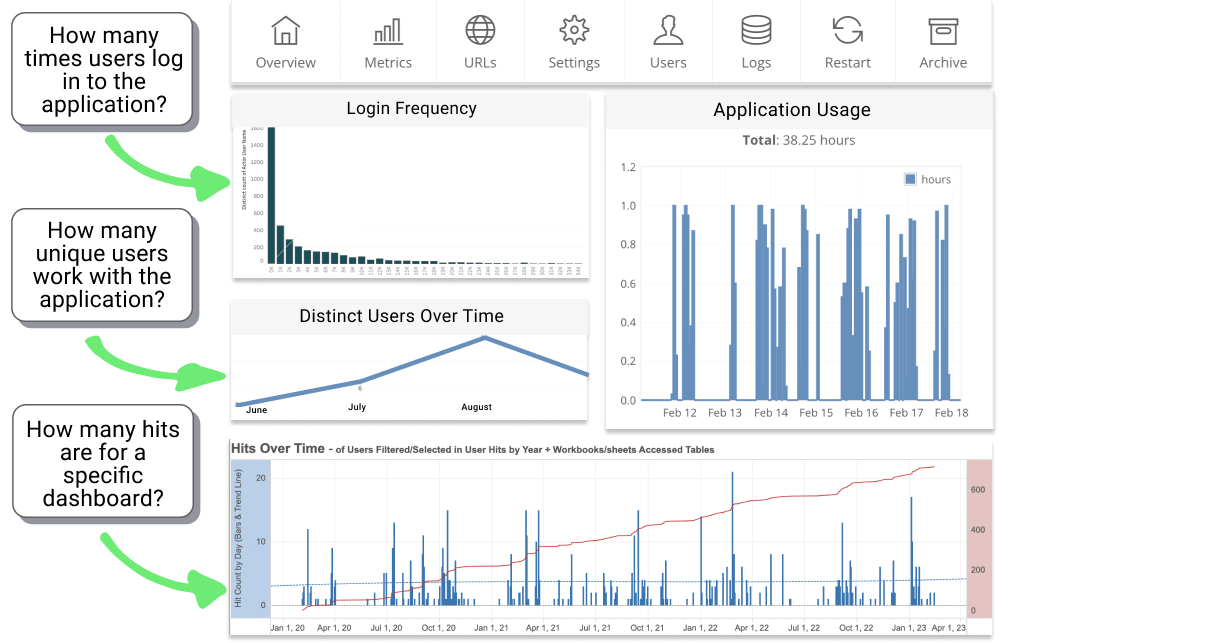Click the Jan 1, 22 axis label
The width and height of the screenshot is (1232, 643).
point(700,627)
